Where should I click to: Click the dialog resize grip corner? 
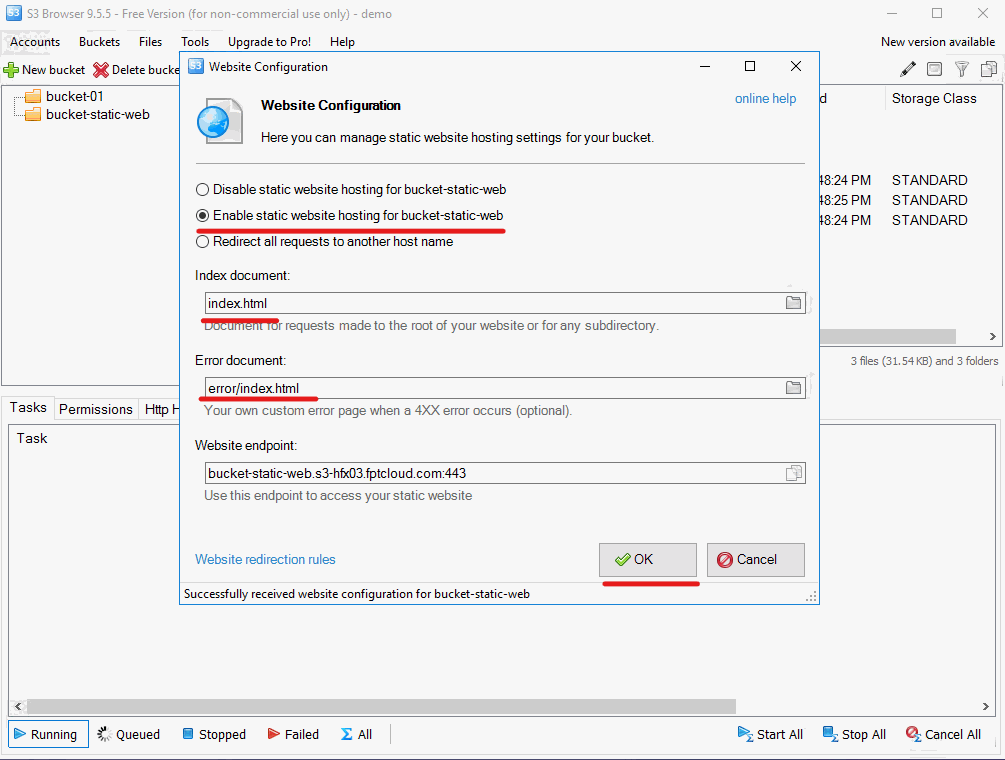click(811, 597)
